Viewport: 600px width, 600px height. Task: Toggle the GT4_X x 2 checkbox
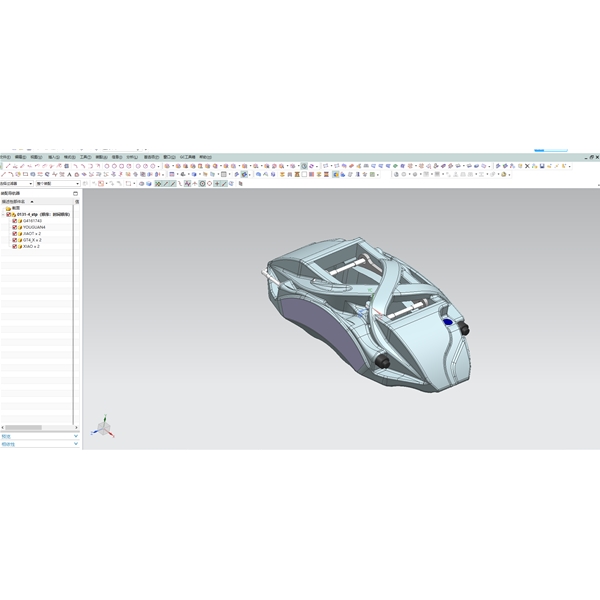(x=14, y=240)
